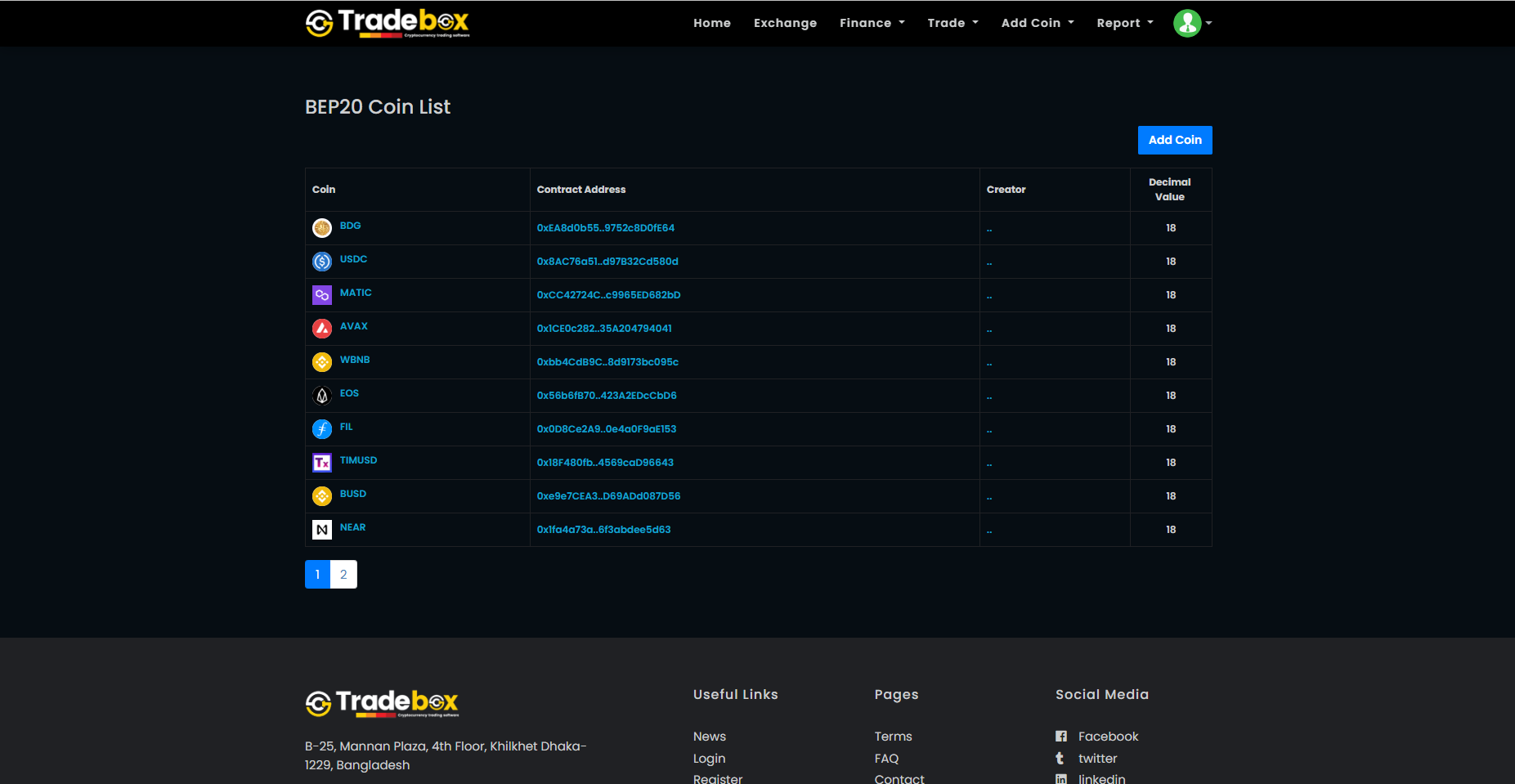This screenshot has height=784, width=1515.
Task: Open the BDG coin link
Action: (350, 226)
